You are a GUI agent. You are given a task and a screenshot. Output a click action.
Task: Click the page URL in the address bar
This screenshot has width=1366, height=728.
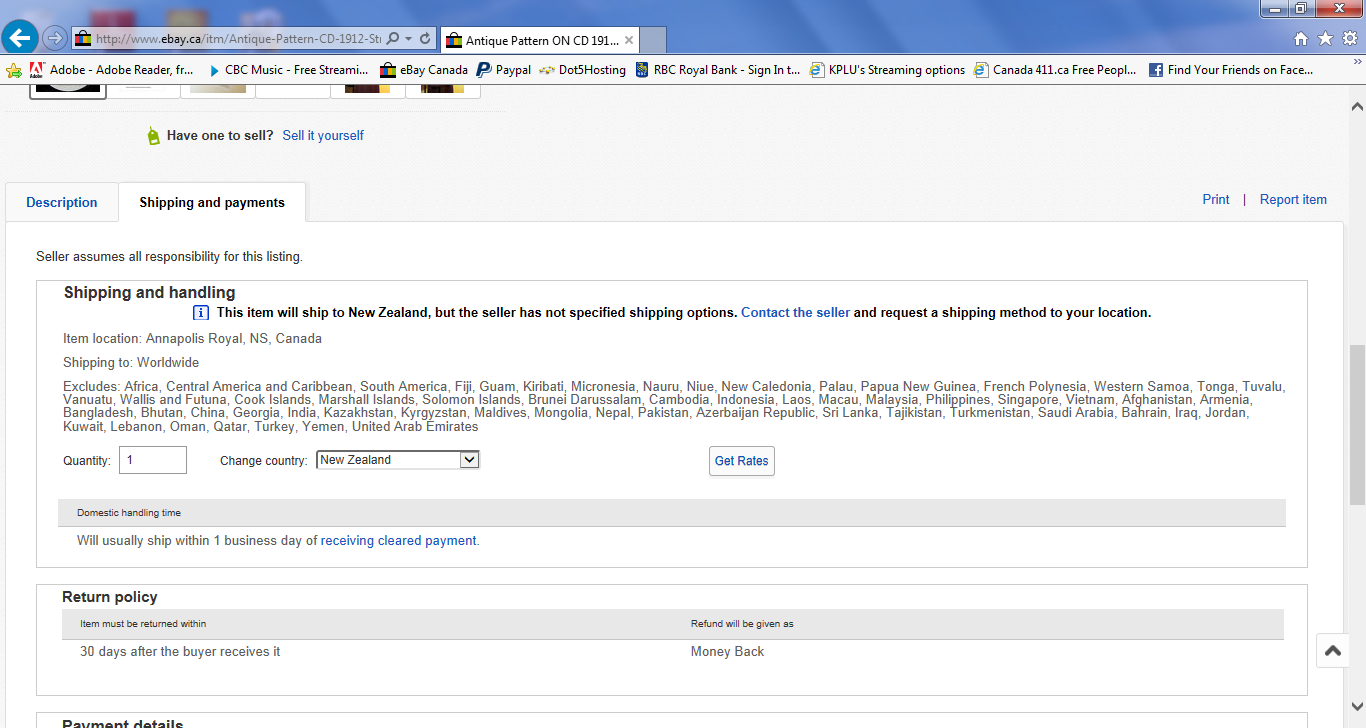coord(238,39)
